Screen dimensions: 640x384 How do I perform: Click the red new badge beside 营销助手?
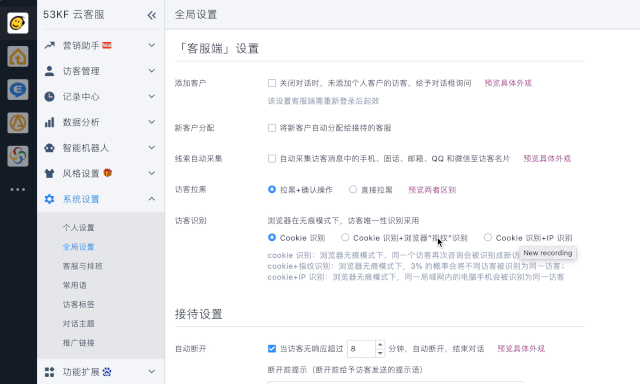[x=107, y=45]
